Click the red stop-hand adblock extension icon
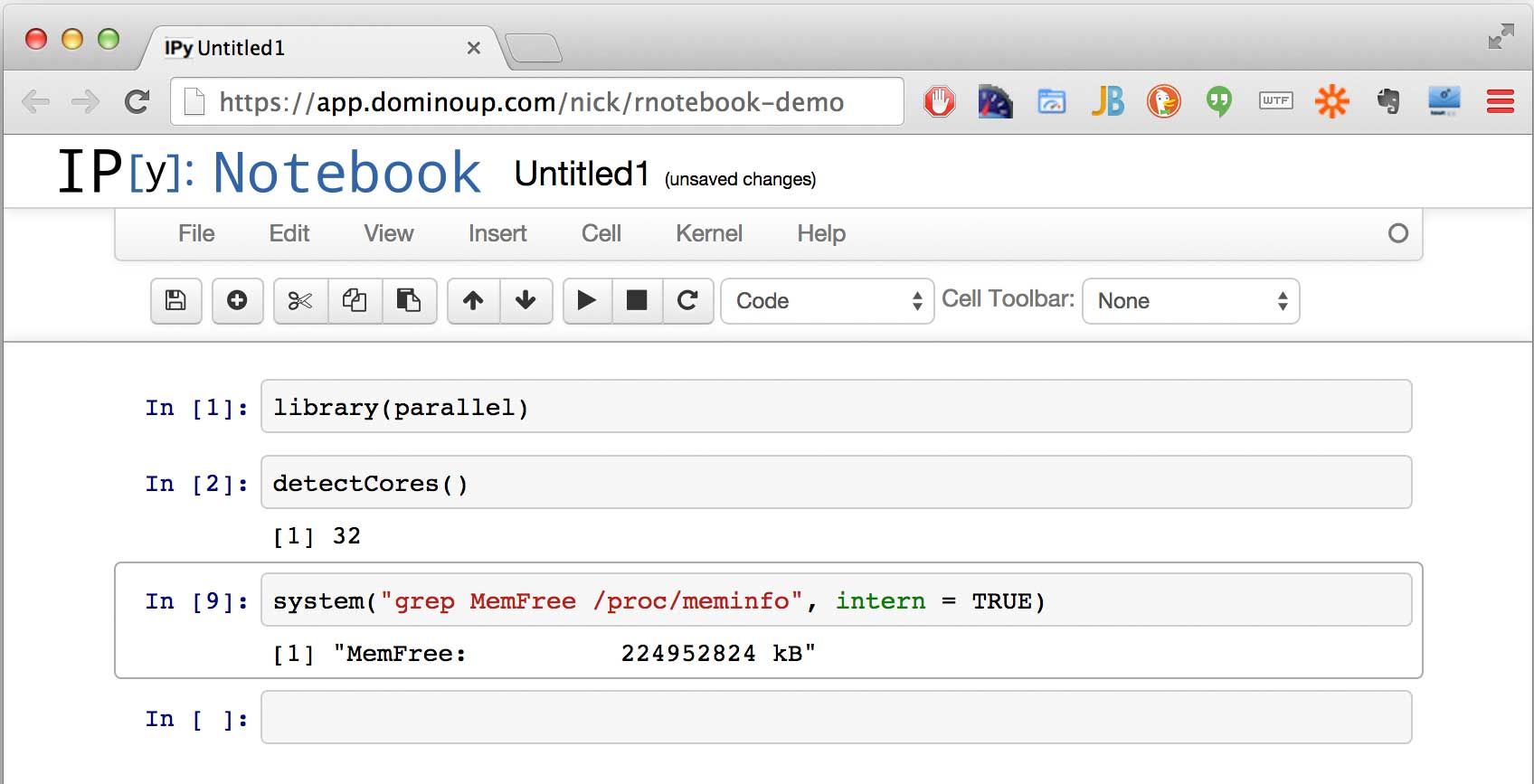The width and height of the screenshot is (1534, 784). 939,101
